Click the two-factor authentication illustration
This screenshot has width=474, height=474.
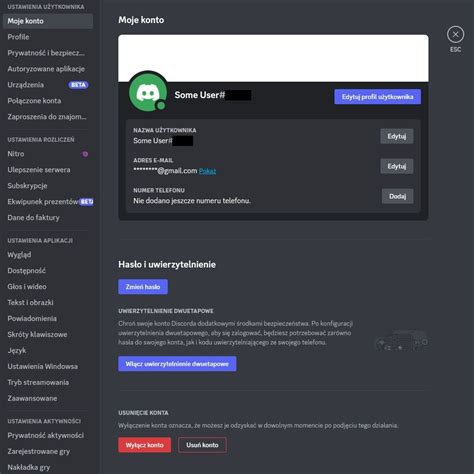(401, 340)
